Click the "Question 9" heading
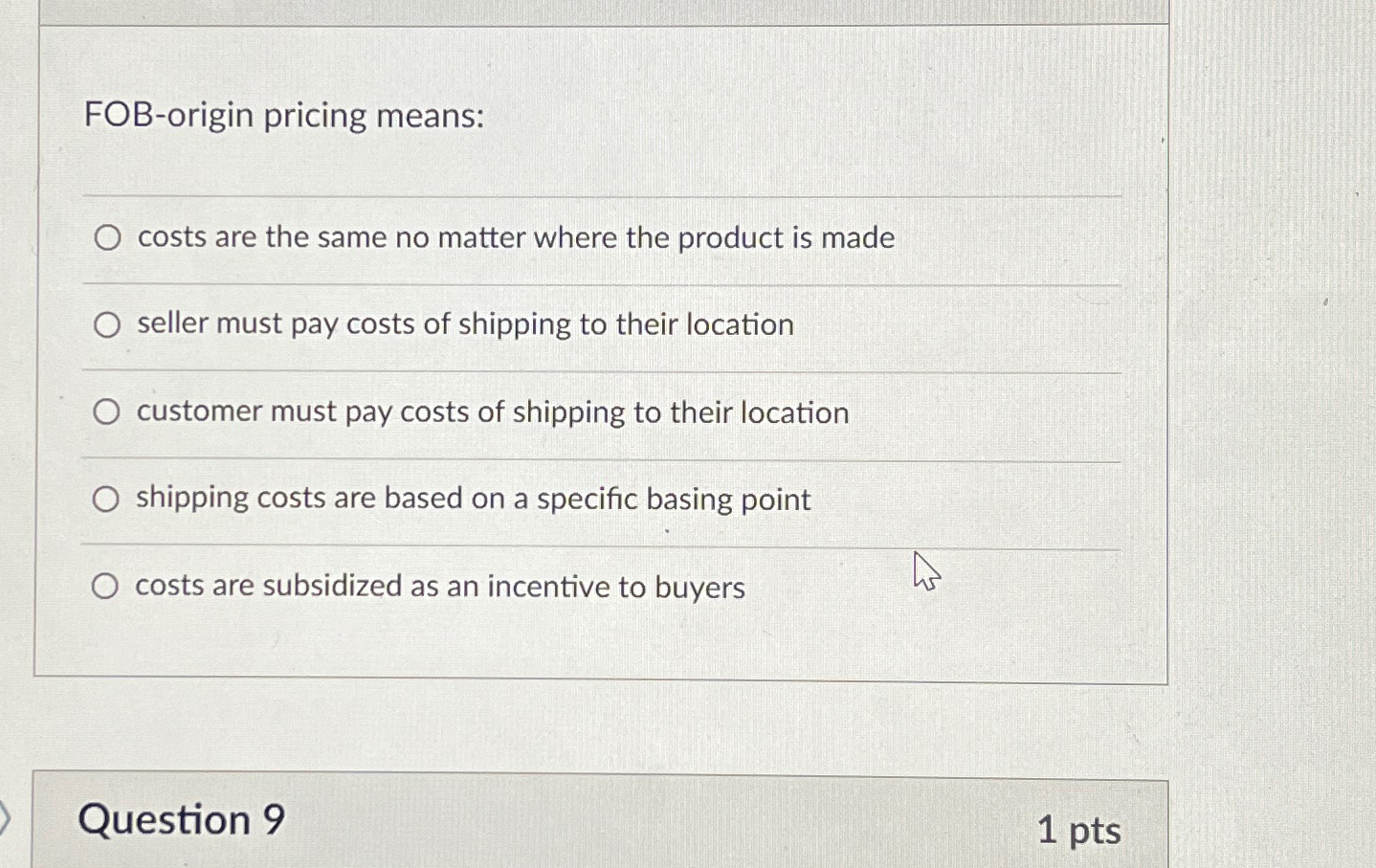The image size is (1376, 868). click(182, 820)
